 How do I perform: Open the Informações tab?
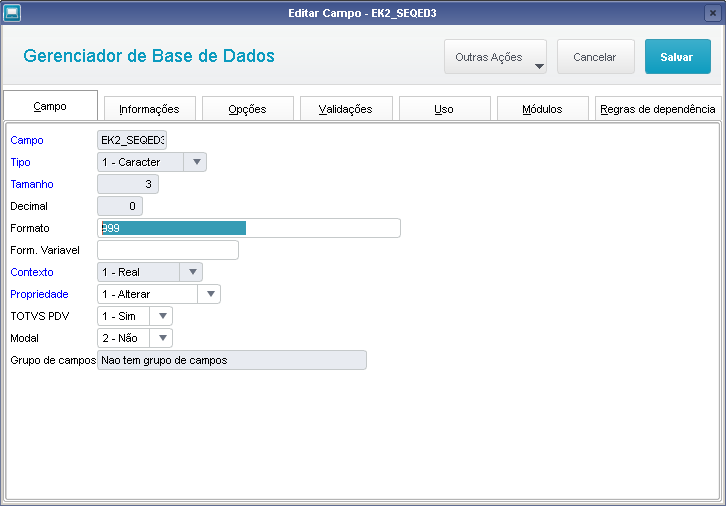150,109
